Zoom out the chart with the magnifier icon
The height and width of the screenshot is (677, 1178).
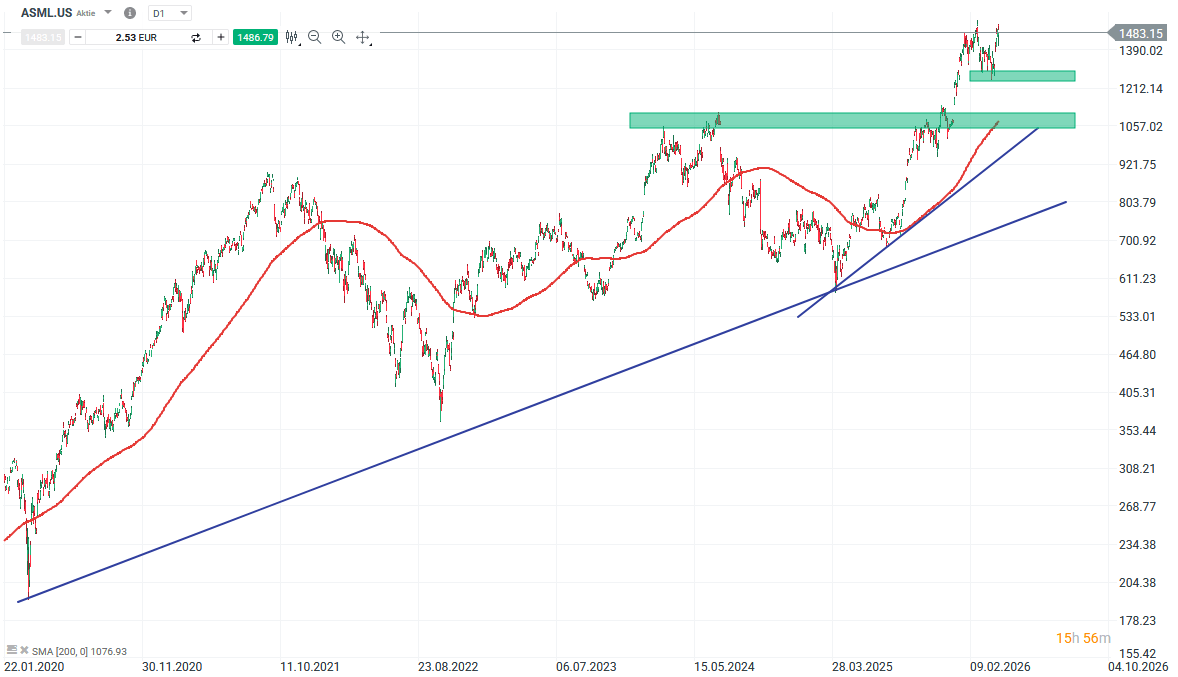[x=314, y=37]
